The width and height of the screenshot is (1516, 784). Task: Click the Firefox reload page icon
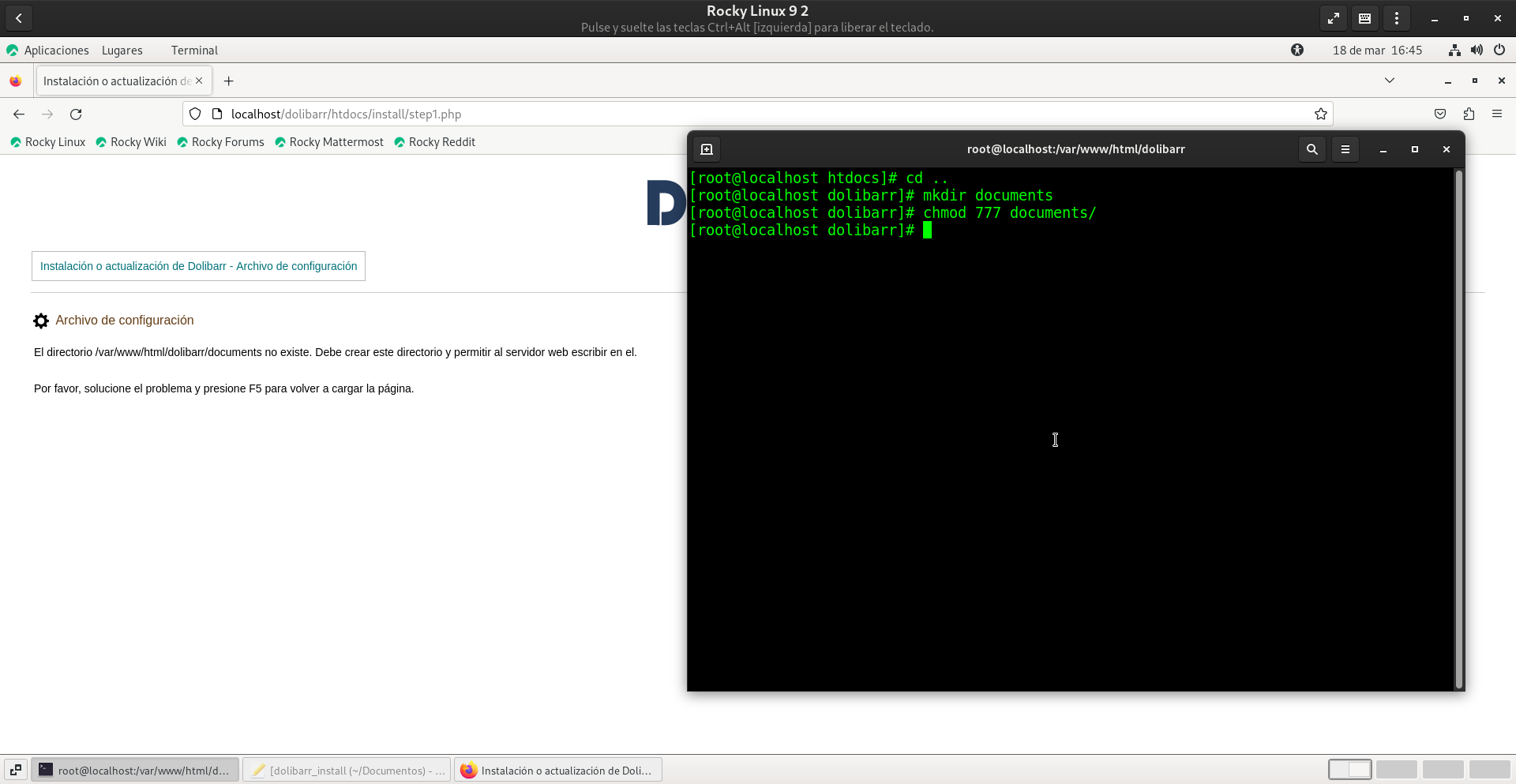(x=76, y=114)
